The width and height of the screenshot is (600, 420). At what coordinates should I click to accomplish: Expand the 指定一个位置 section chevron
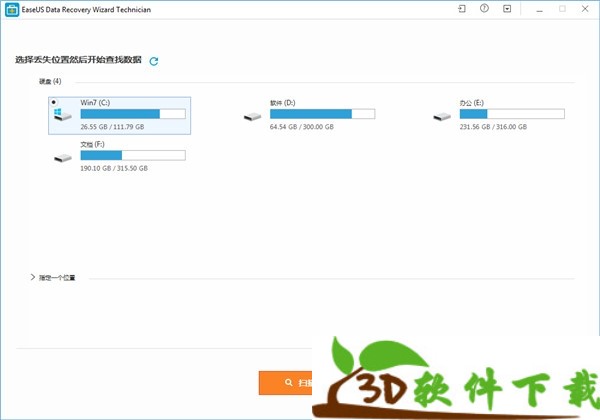point(33,277)
